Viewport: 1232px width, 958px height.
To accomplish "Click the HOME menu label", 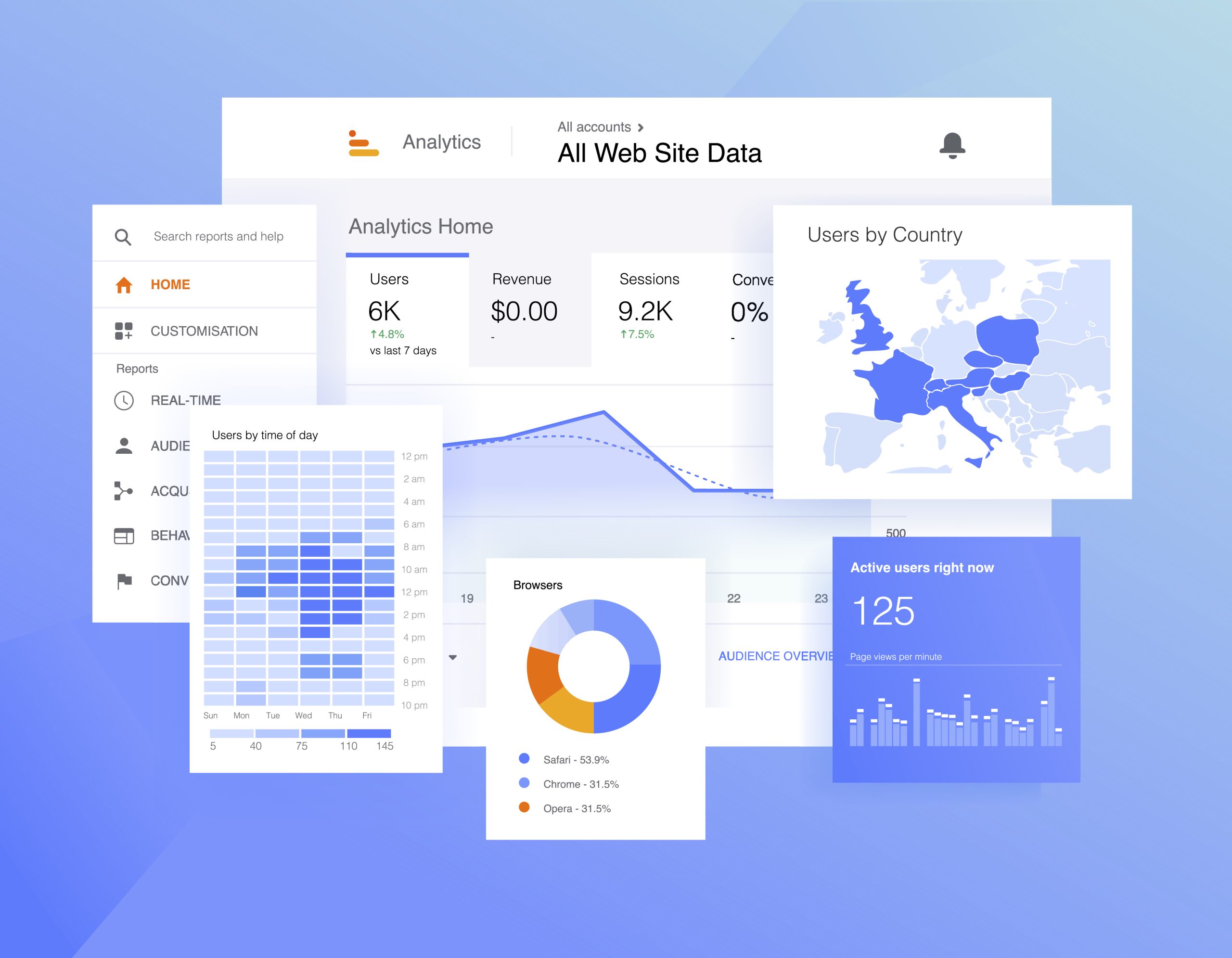I will coord(170,285).
